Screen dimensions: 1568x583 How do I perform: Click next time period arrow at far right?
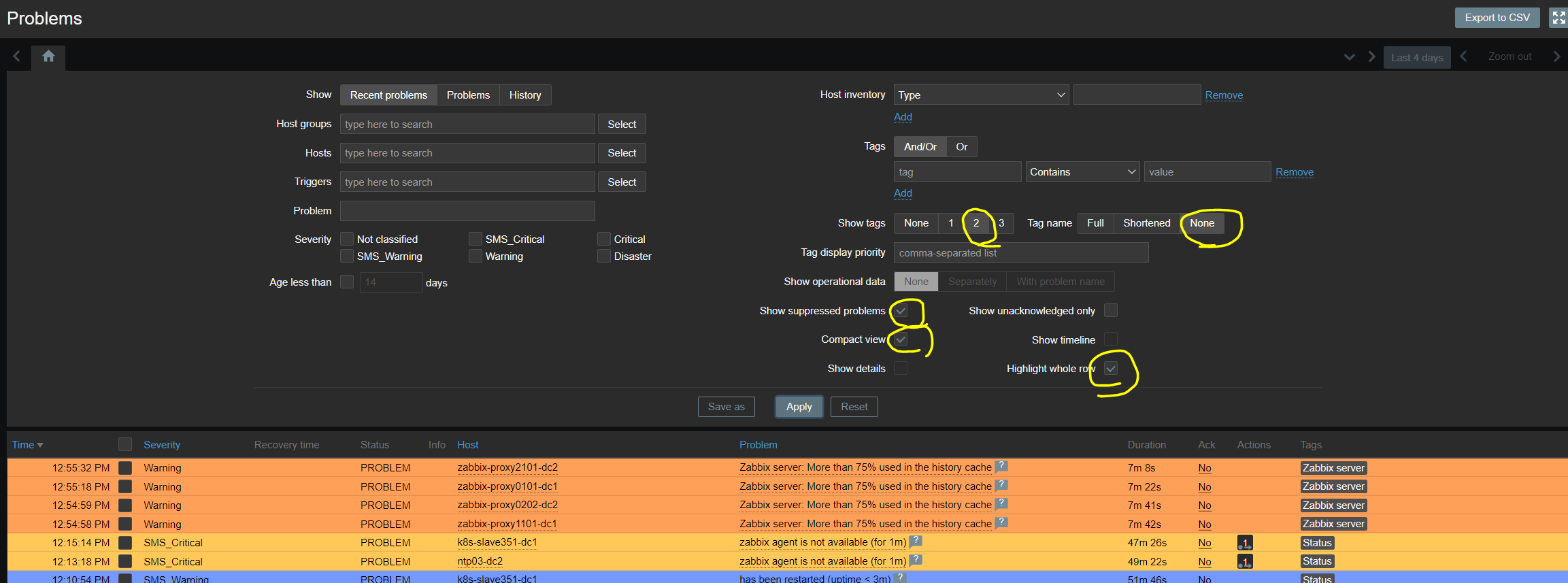tap(1556, 56)
